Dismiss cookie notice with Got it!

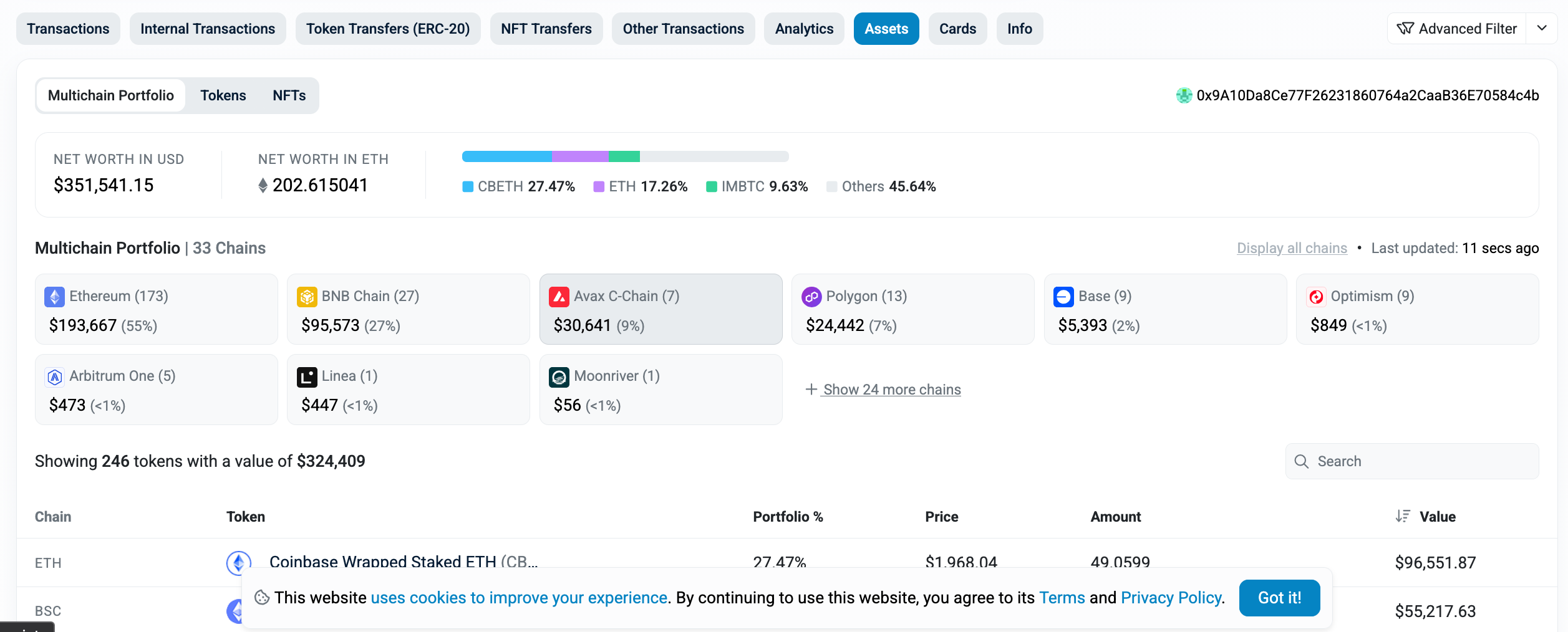click(x=1280, y=598)
